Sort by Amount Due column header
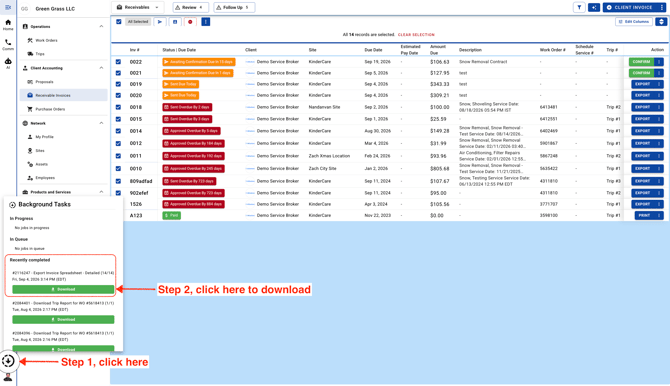Viewport: 670px width, 386px height. click(x=438, y=50)
